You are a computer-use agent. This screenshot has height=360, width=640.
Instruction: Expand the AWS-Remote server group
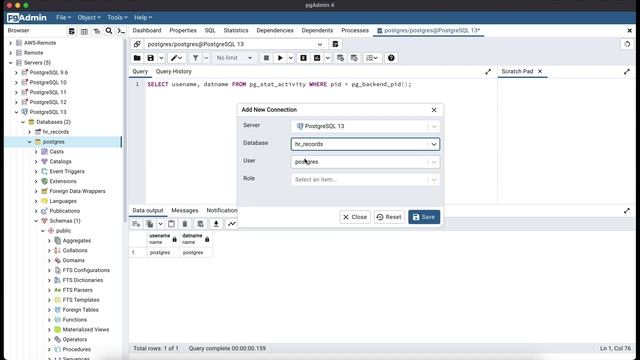click(11, 43)
